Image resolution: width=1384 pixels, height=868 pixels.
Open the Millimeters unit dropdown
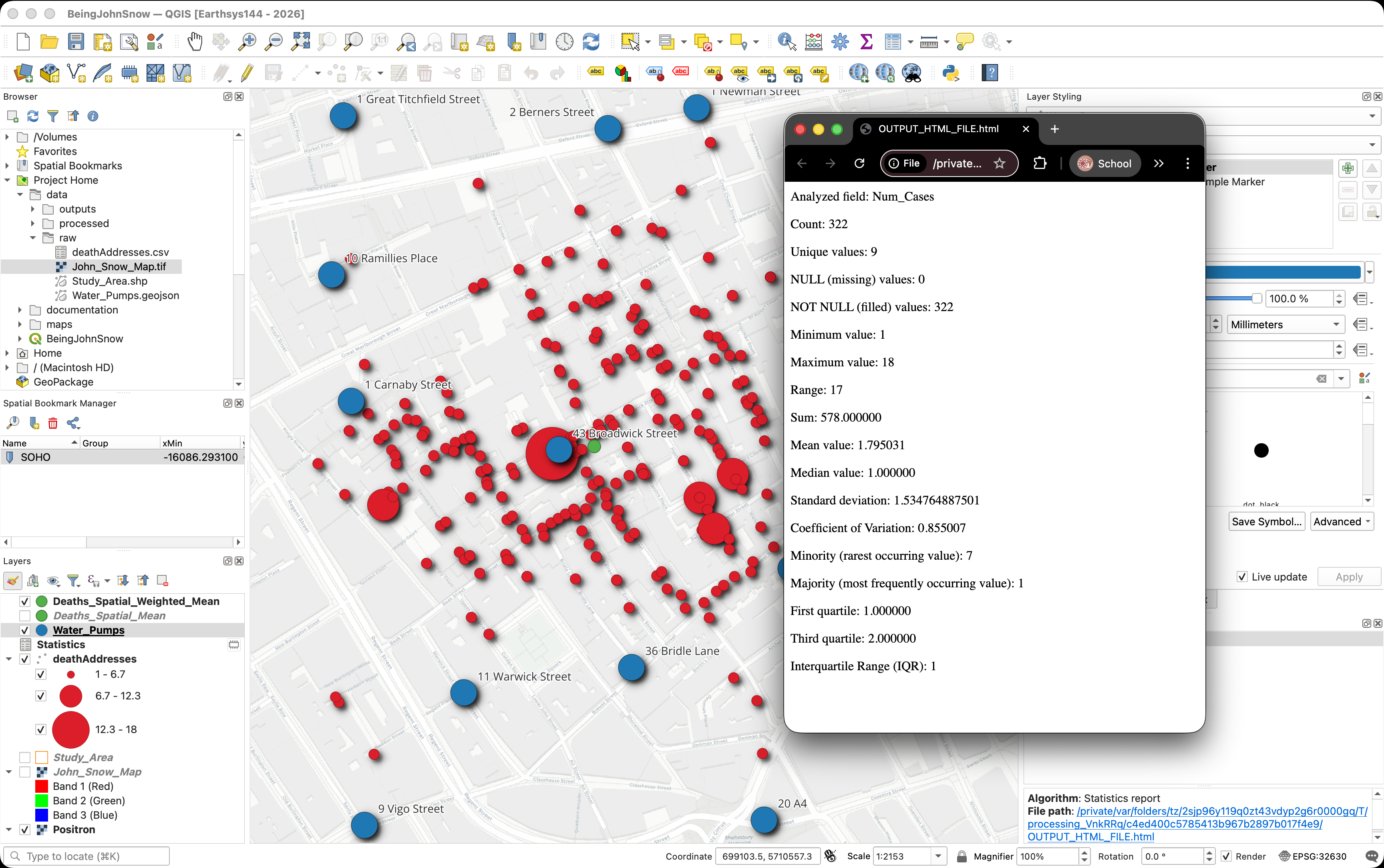pos(1285,324)
